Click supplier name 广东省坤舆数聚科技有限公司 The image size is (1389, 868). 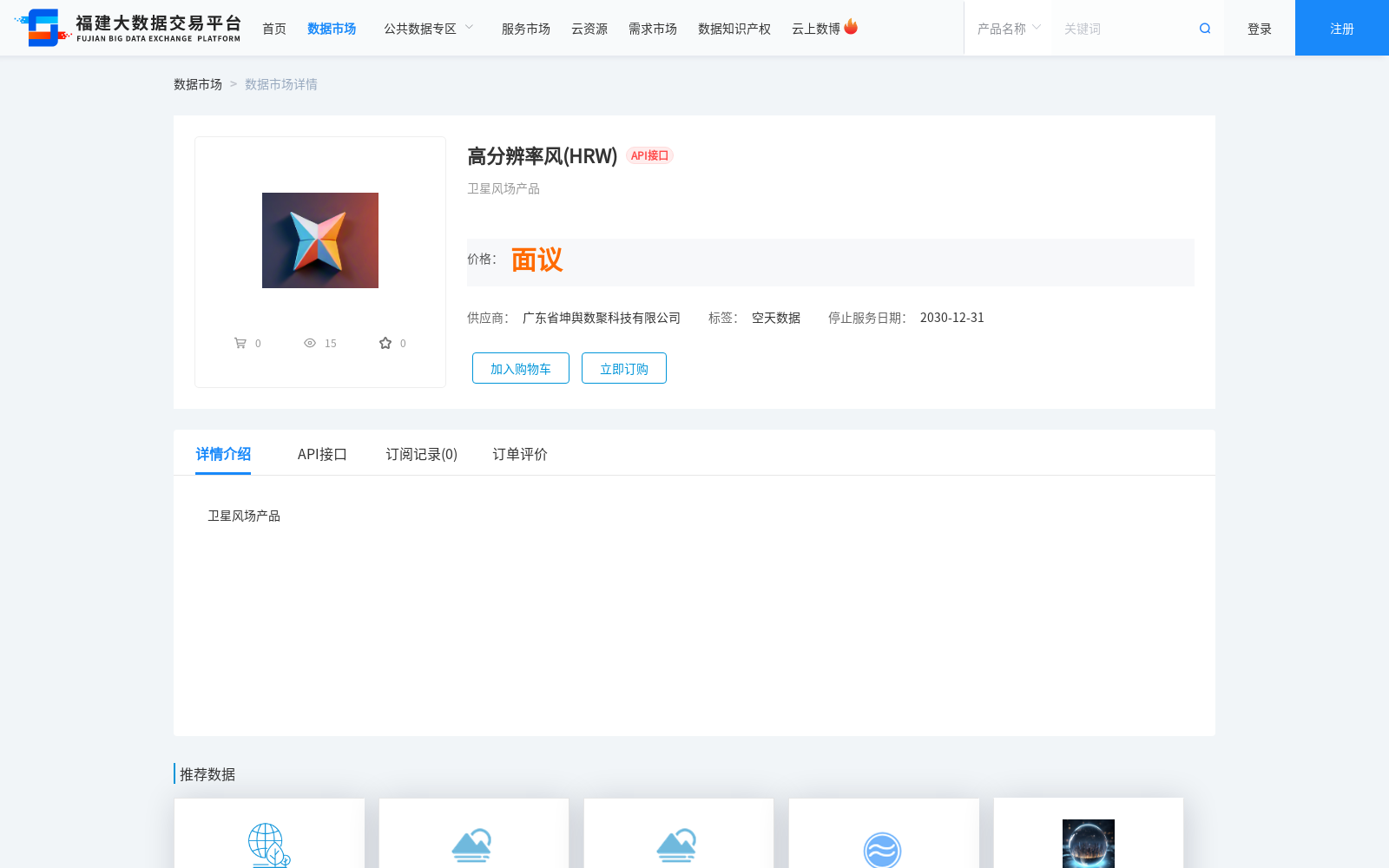602,318
